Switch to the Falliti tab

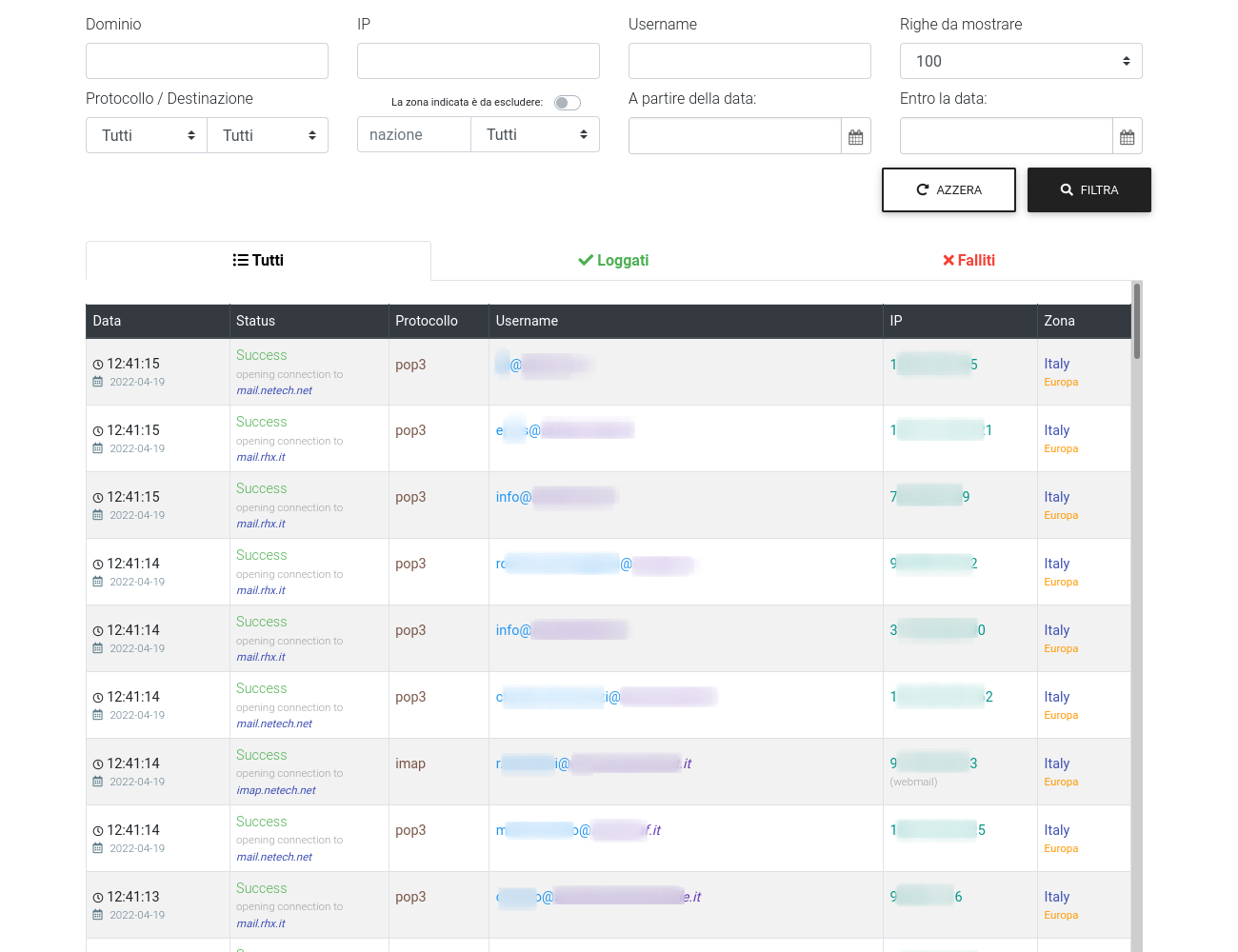point(968,260)
